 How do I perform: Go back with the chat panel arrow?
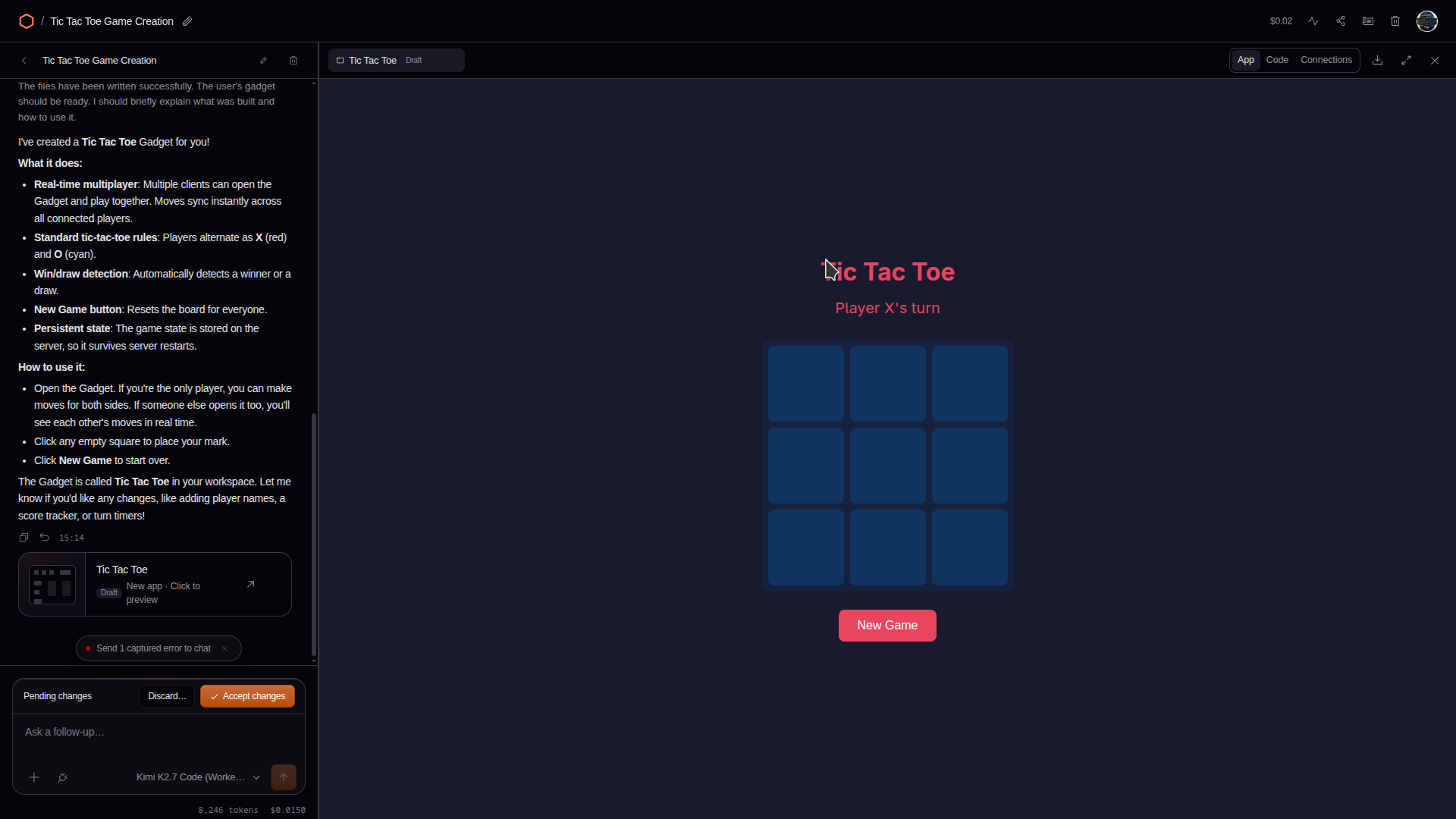click(24, 61)
